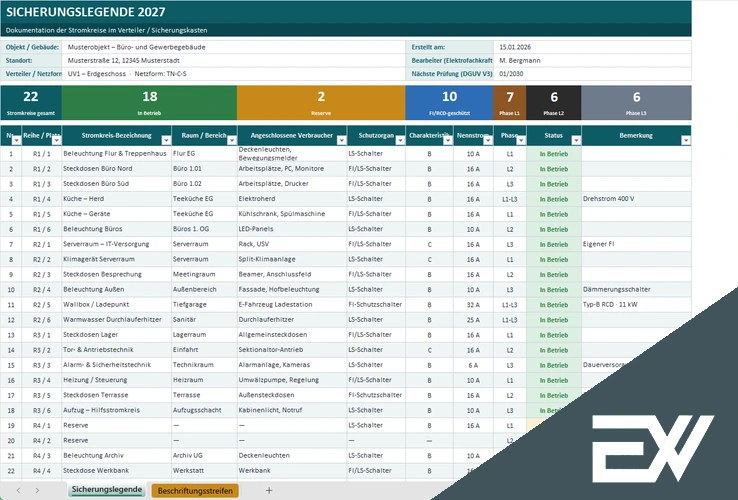Image resolution: width=738 pixels, height=500 pixels.
Task: Click the Standort address field
Action: pyautogui.click(x=233, y=60)
